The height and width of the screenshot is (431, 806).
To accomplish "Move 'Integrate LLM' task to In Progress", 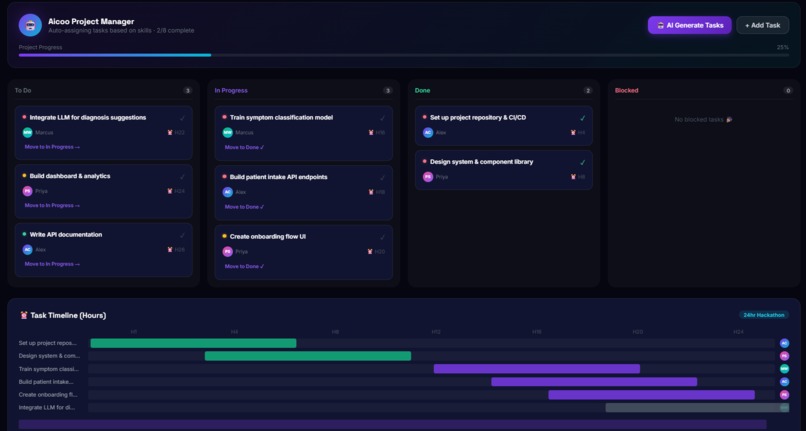I will click(52, 147).
